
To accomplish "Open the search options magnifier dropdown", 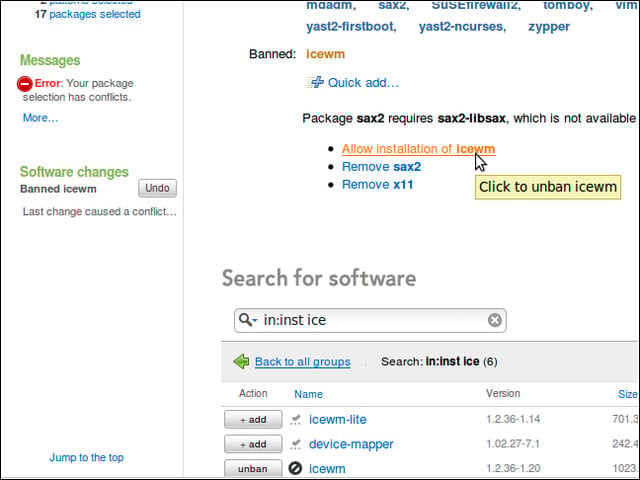I will click(248, 320).
